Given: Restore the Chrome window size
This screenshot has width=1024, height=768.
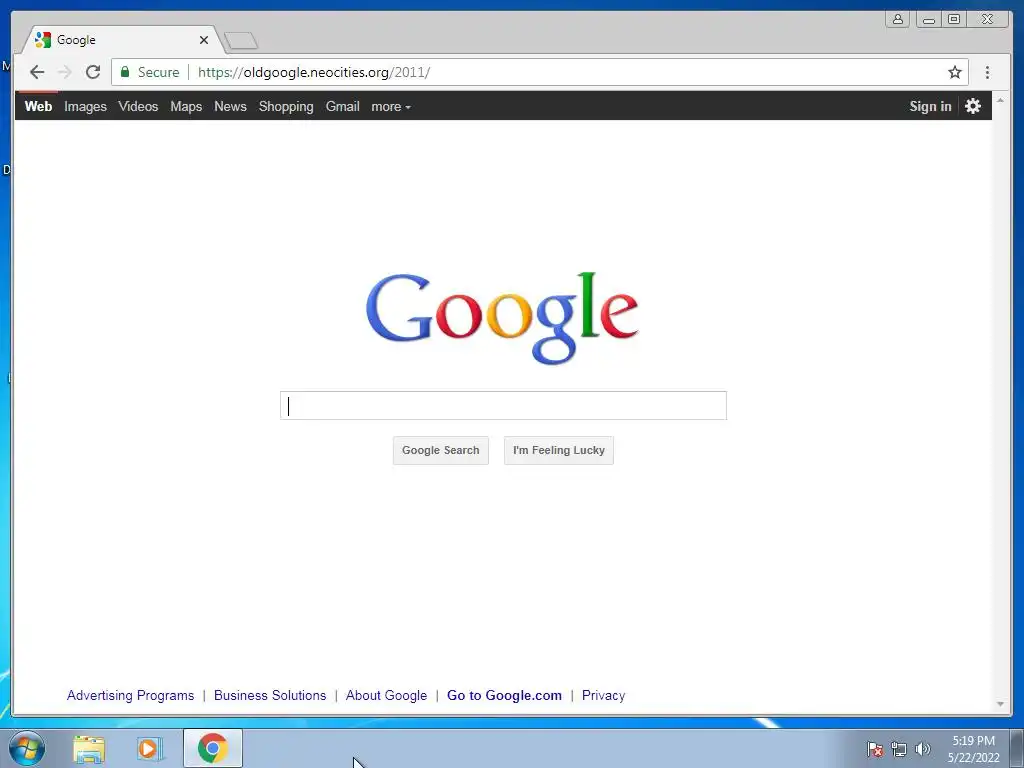Looking at the screenshot, I should coord(954,19).
